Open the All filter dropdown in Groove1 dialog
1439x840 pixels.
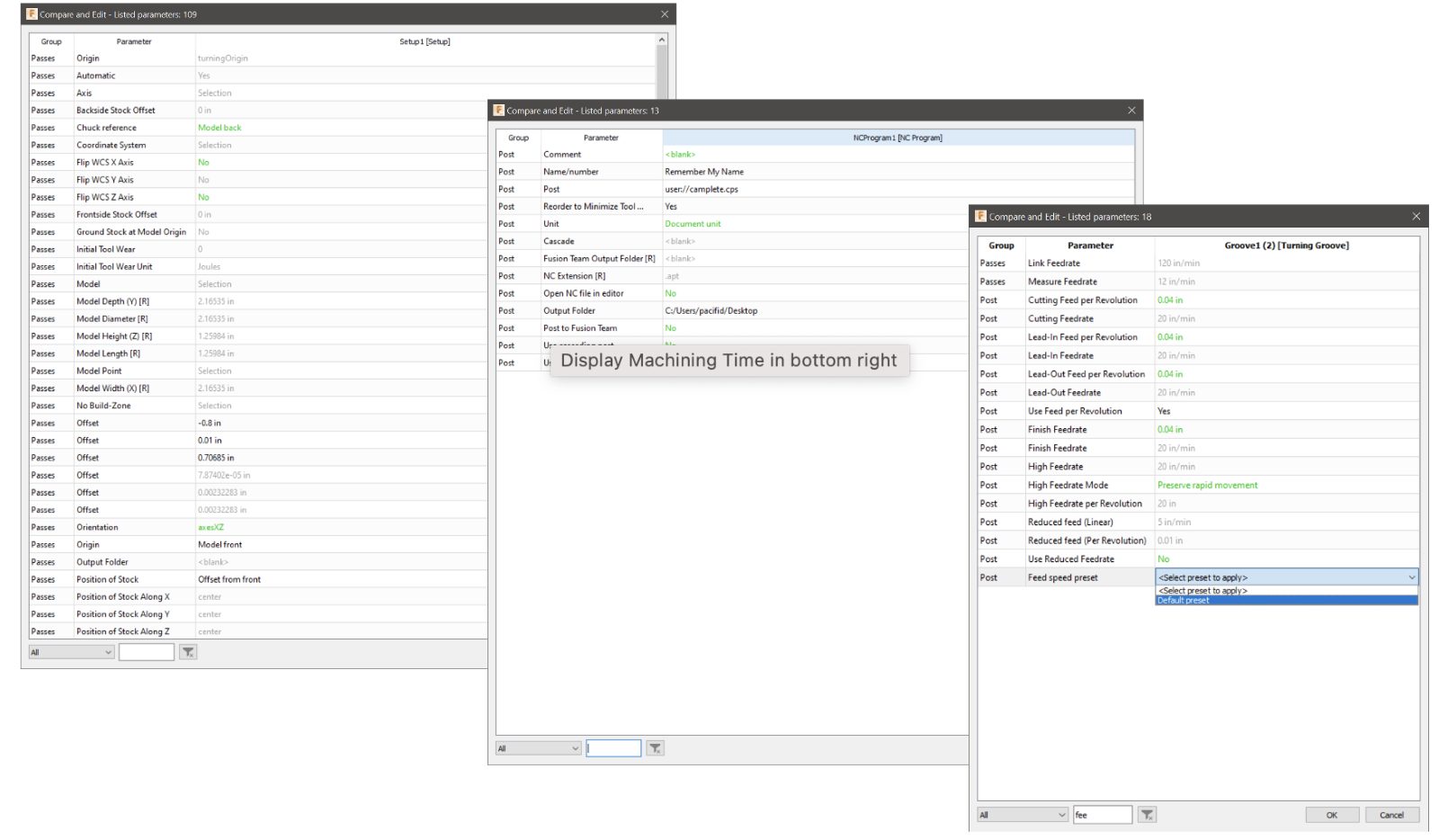pos(1022,814)
